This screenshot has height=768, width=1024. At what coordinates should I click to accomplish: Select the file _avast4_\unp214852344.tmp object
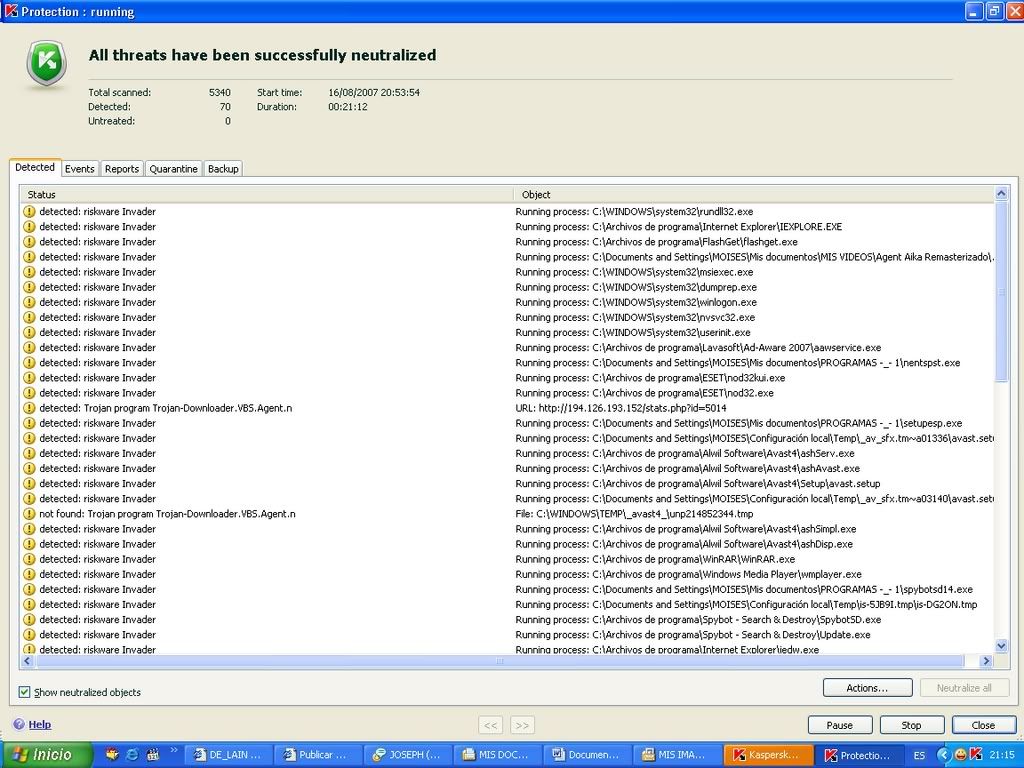pyautogui.click(x=635, y=514)
